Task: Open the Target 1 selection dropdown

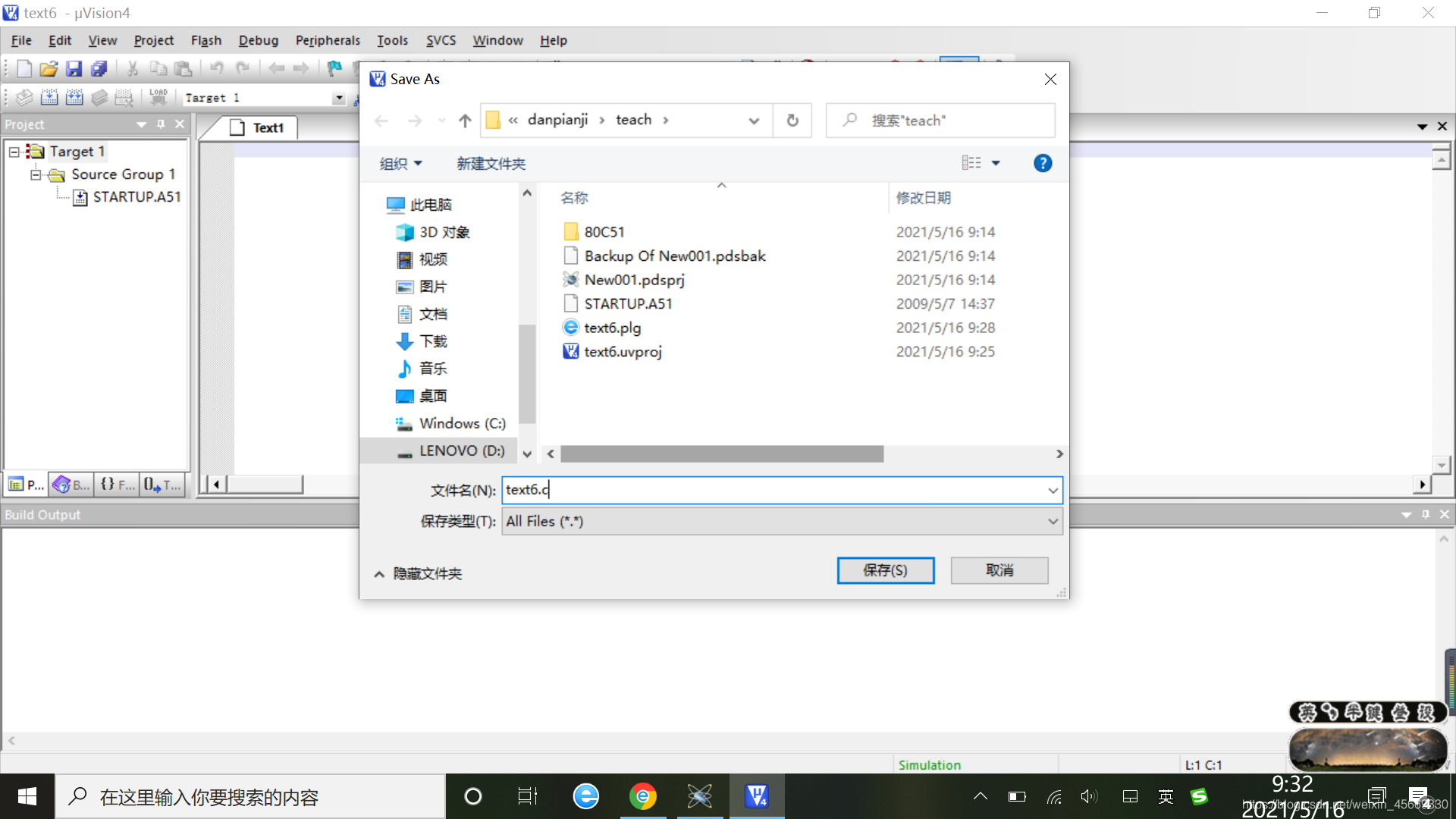Action: pyautogui.click(x=338, y=99)
